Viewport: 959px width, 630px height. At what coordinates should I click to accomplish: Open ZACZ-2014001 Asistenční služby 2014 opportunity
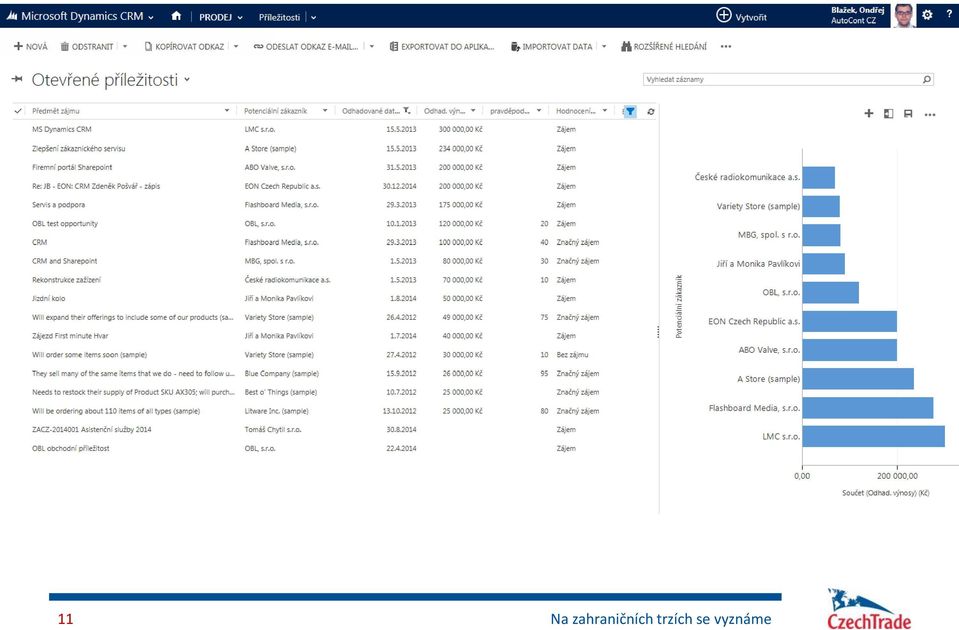point(92,429)
